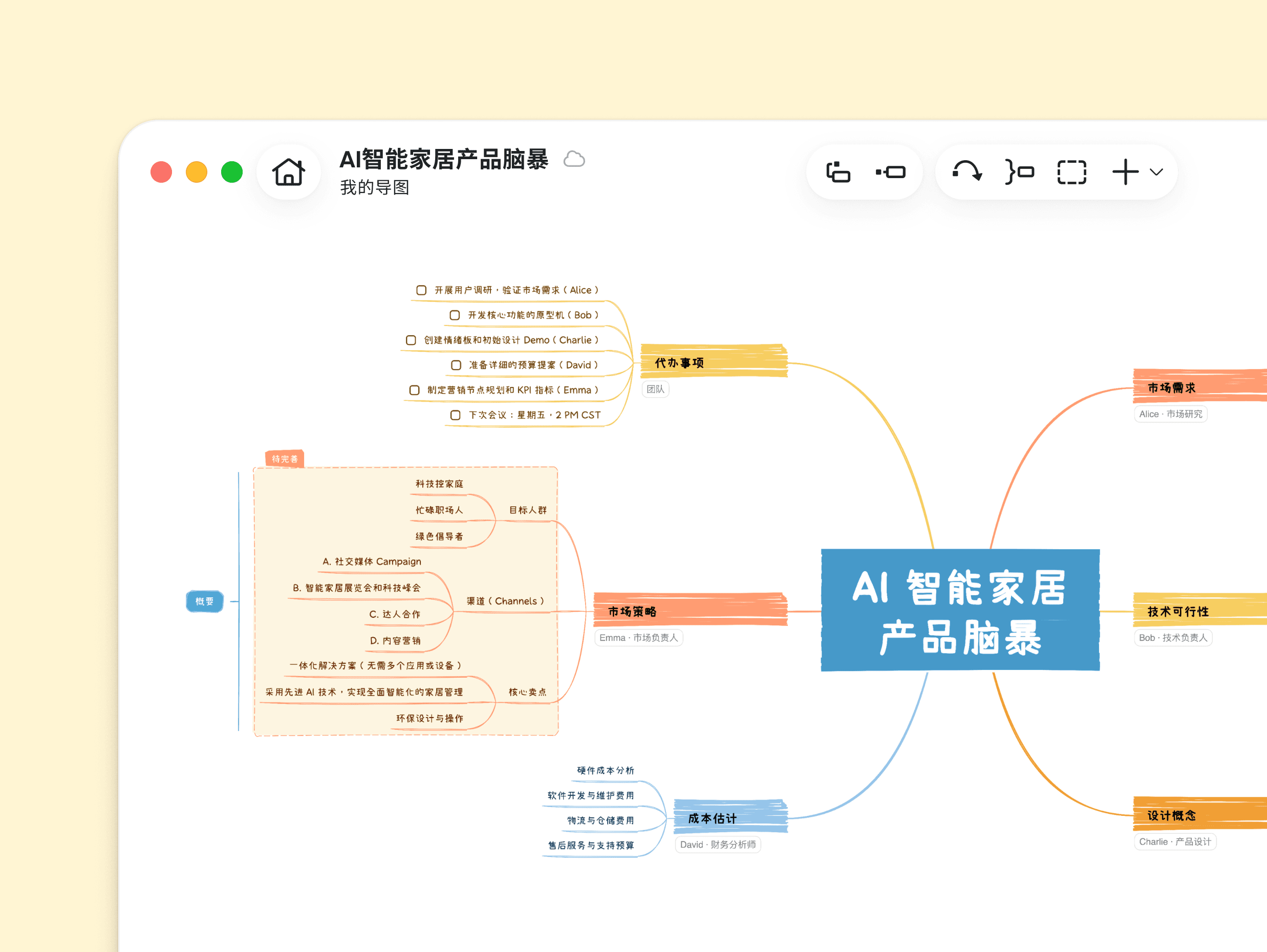Image resolution: width=1267 pixels, height=952 pixels.
Task: Select the 环保设计与操作 node
Action: click(430, 718)
